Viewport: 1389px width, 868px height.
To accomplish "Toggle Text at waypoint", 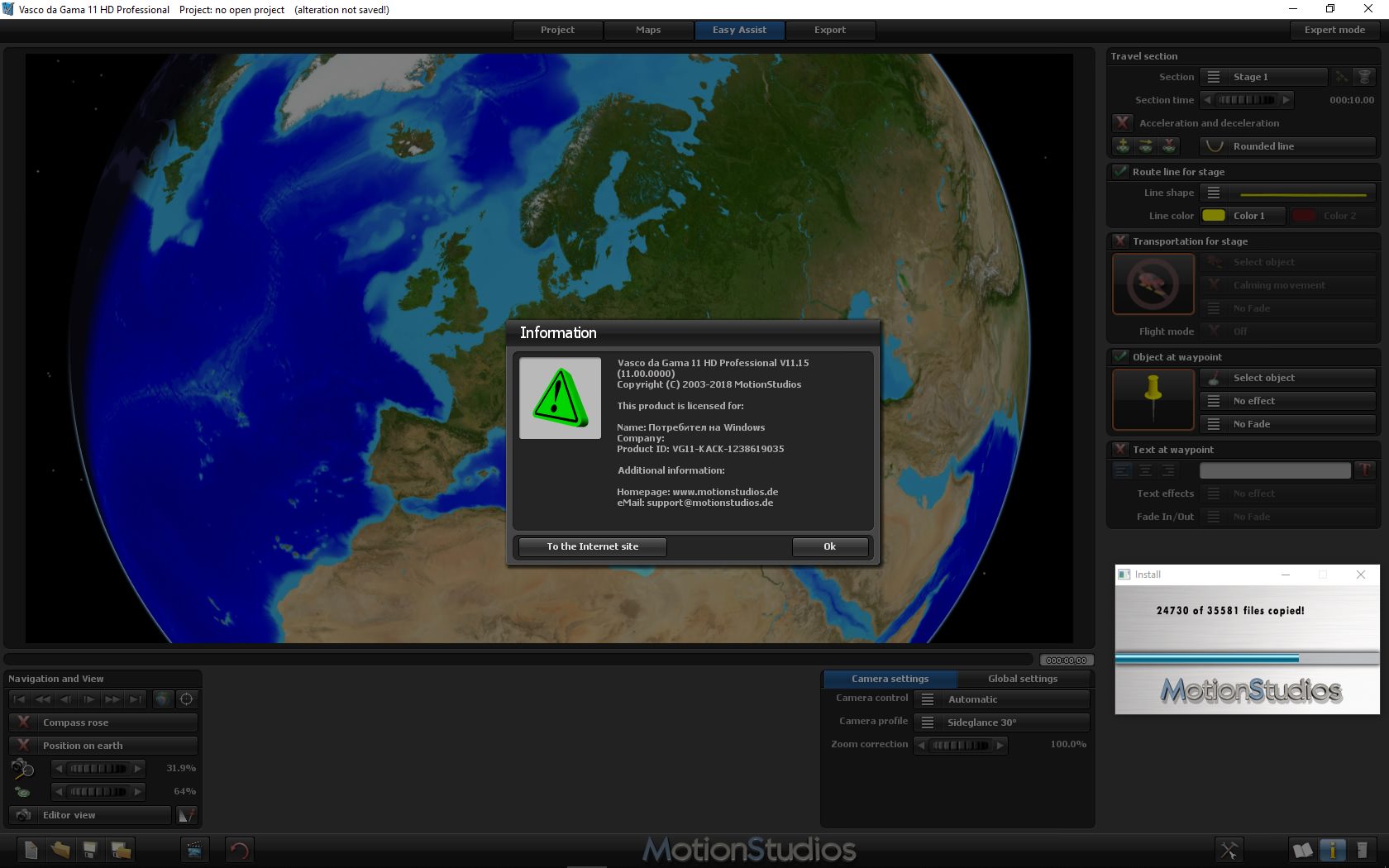I will point(1120,450).
